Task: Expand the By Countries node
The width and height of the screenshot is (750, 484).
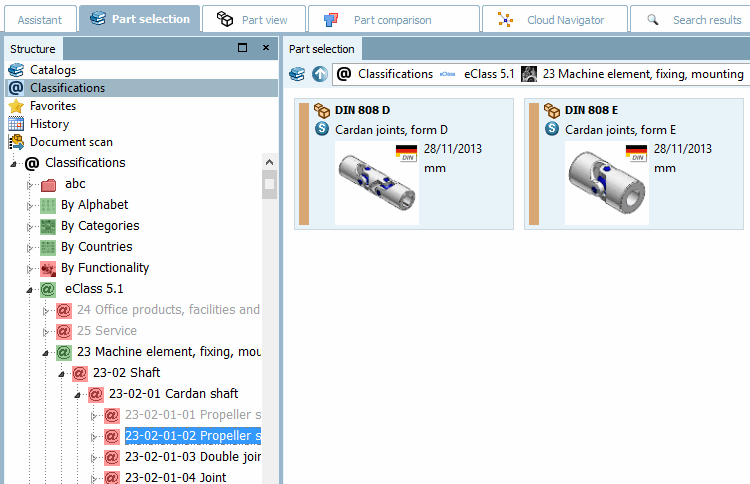Action: pyautogui.click(x=30, y=248)
